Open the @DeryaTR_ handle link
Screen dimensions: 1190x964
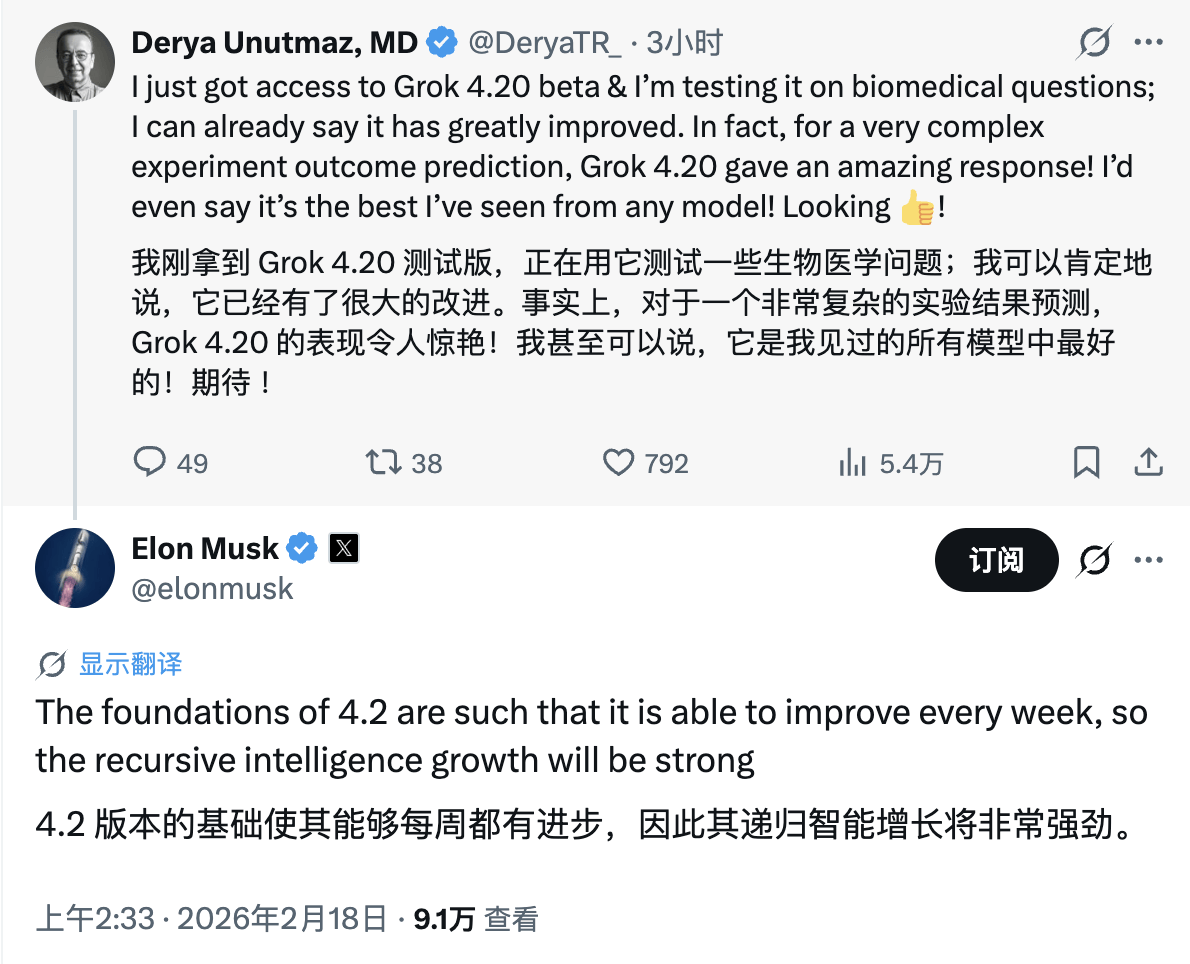tap(545, 42)
